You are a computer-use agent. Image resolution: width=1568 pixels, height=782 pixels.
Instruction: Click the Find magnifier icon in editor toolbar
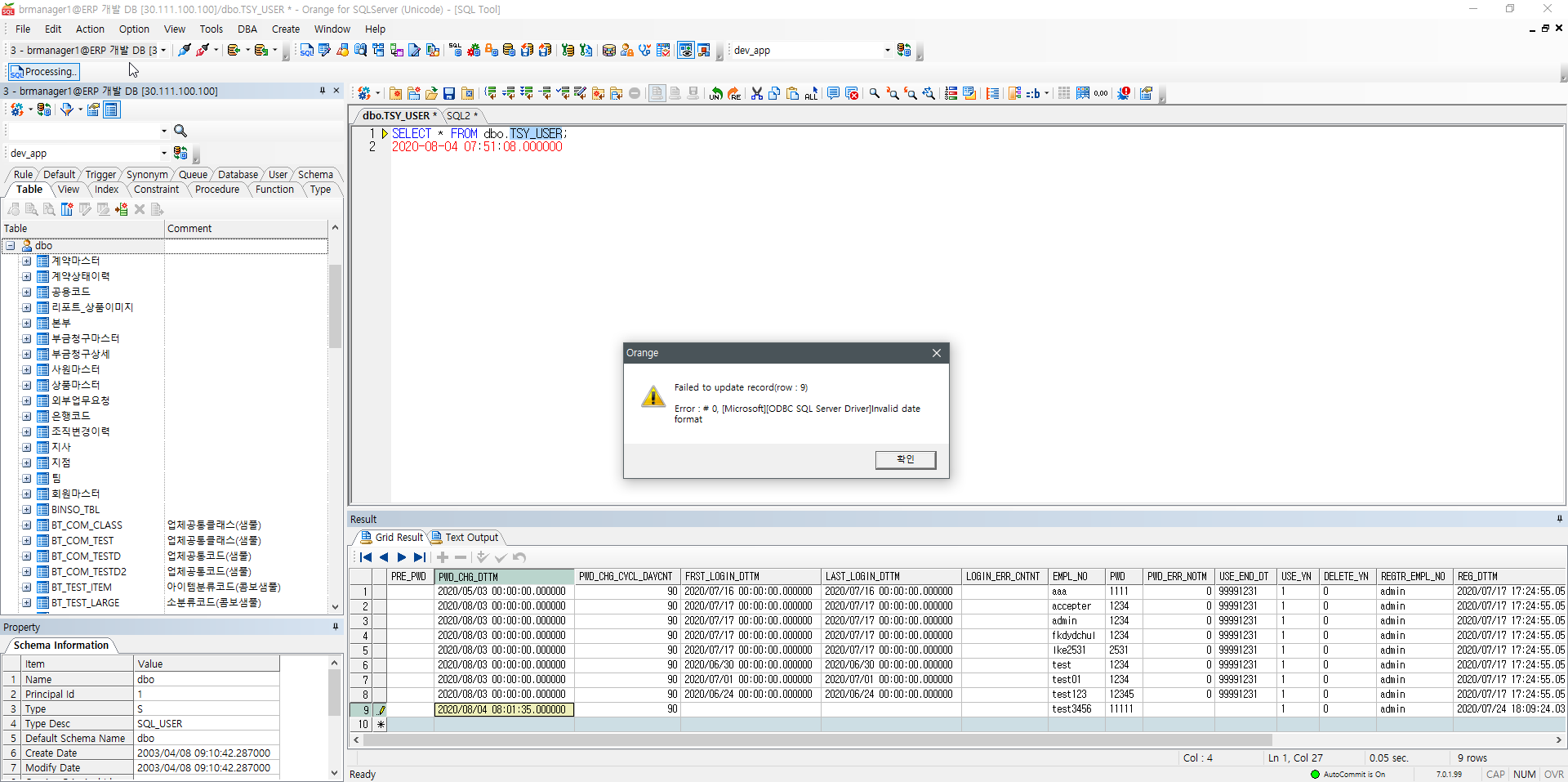875,94
